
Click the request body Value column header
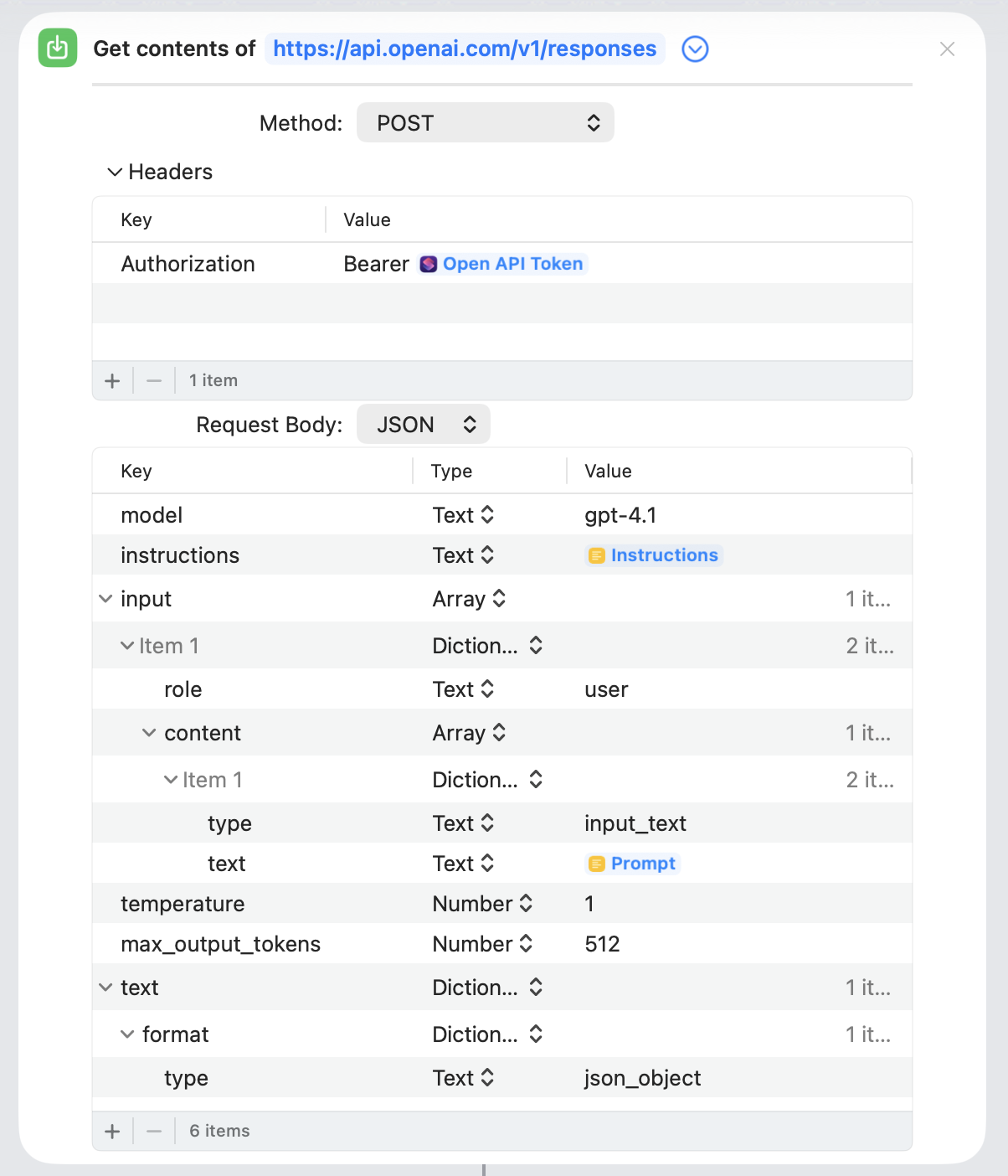click(x=608, y=471)
